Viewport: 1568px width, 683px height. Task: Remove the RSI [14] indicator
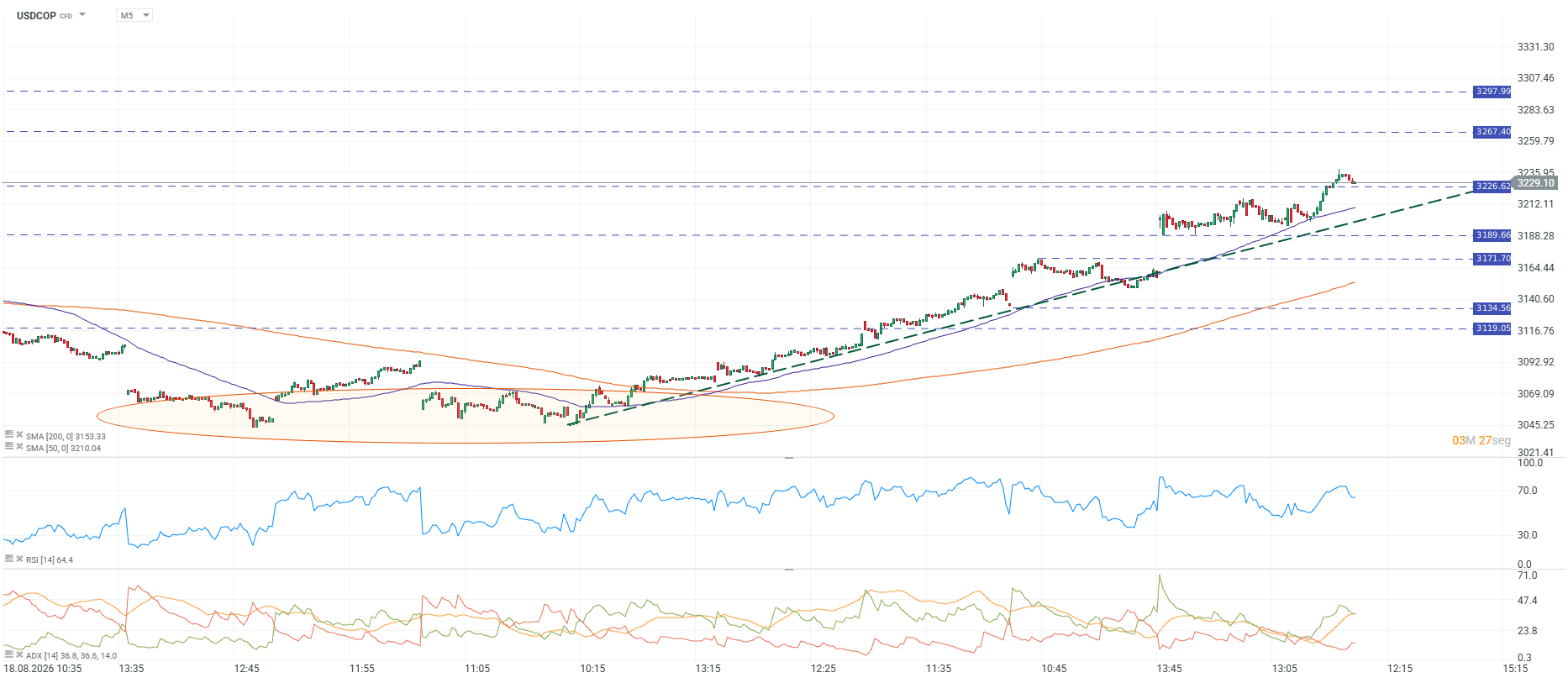19,558
